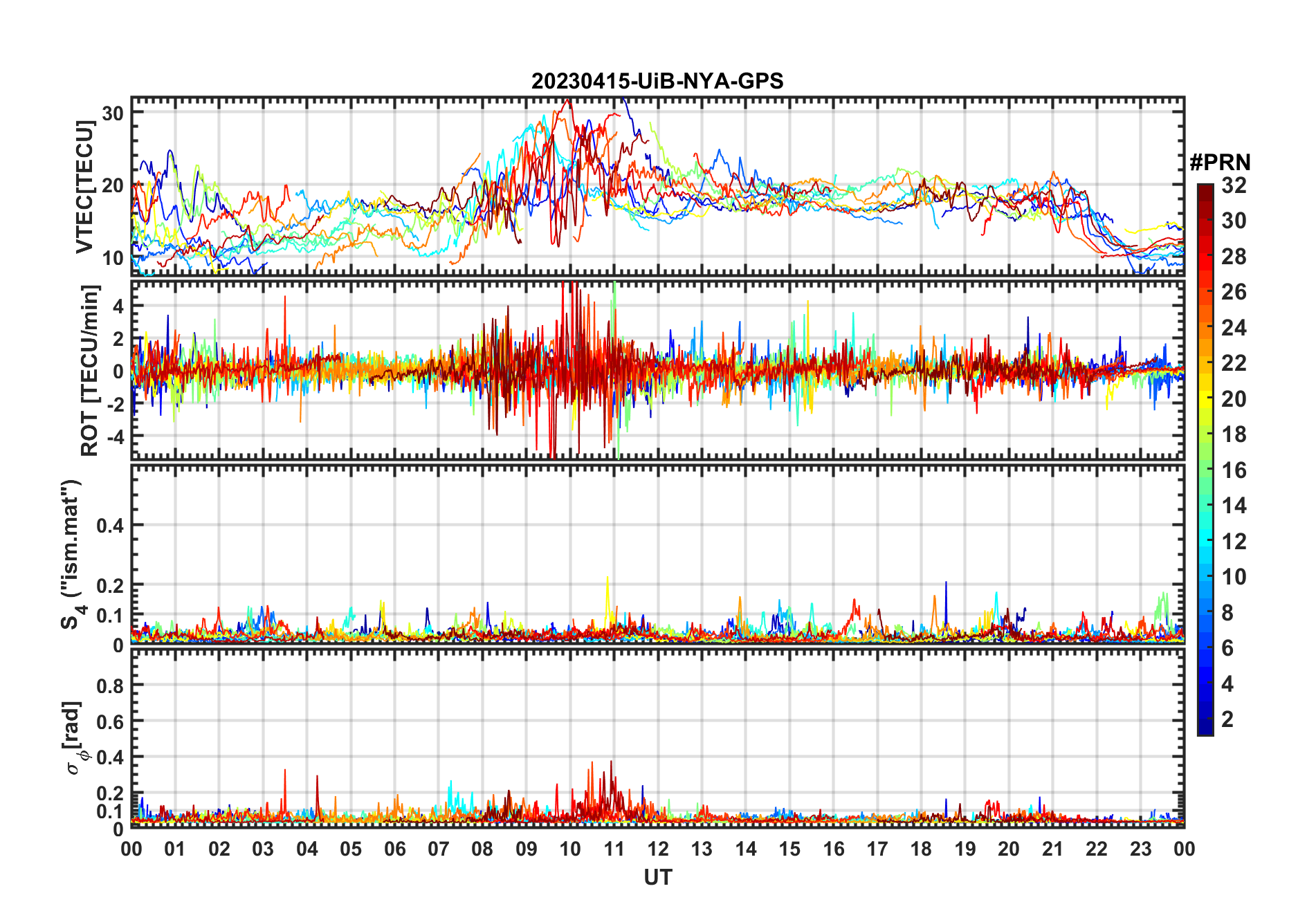
Task: Click UT axis hour label 21
Action: (1053, 849)
